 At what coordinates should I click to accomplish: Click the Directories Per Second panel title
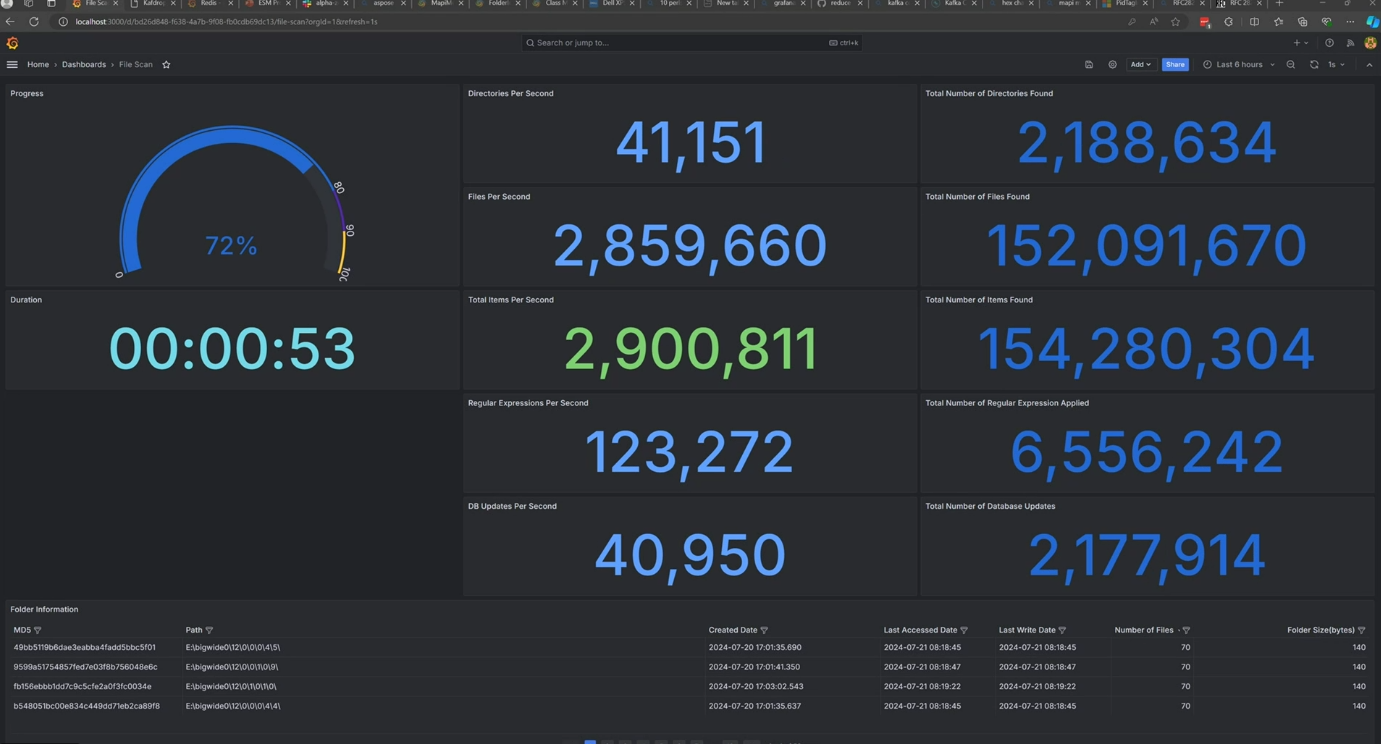click(510, 94)
